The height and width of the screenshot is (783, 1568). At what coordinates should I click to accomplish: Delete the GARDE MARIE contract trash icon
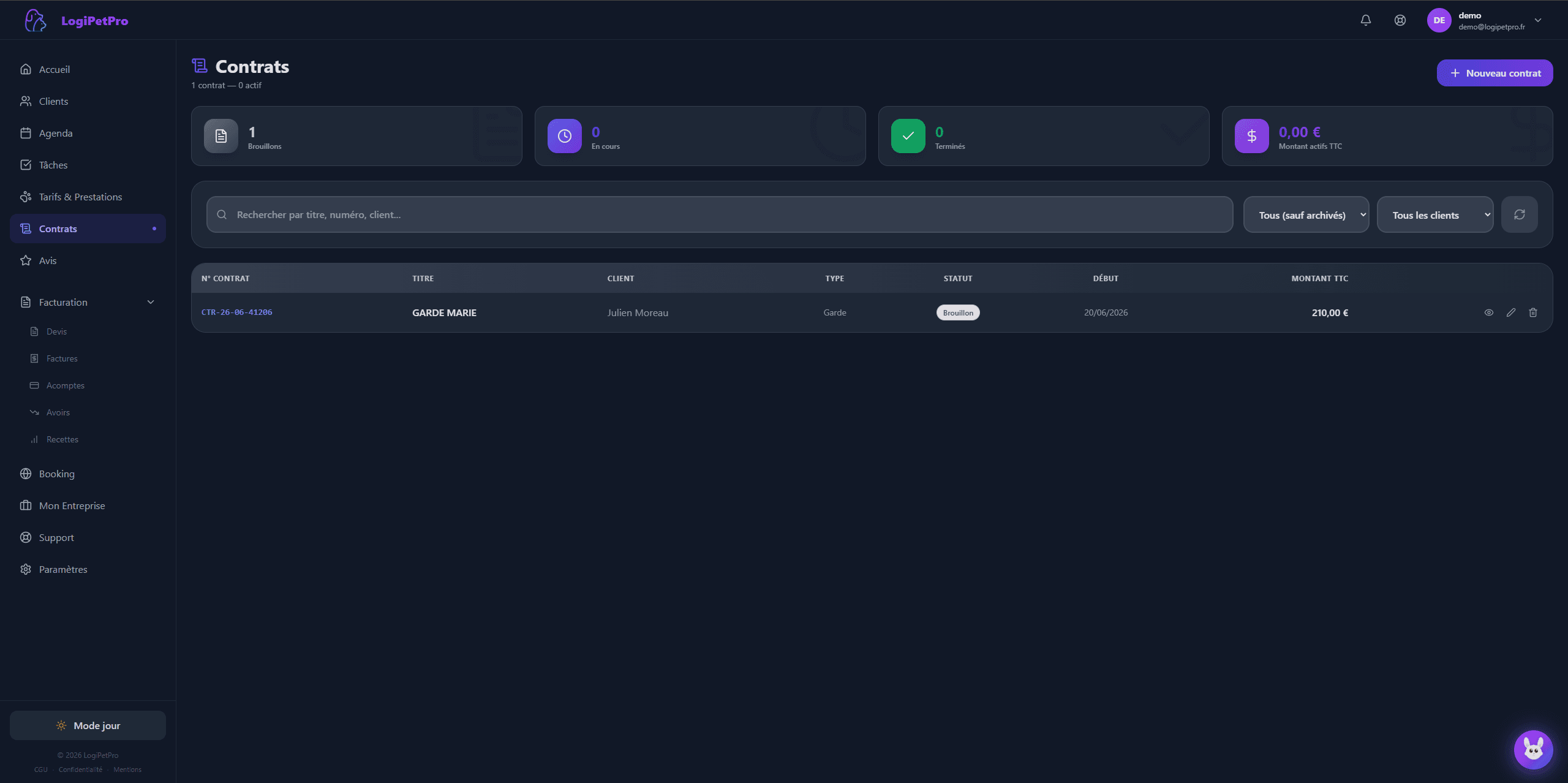[1533, 312]
